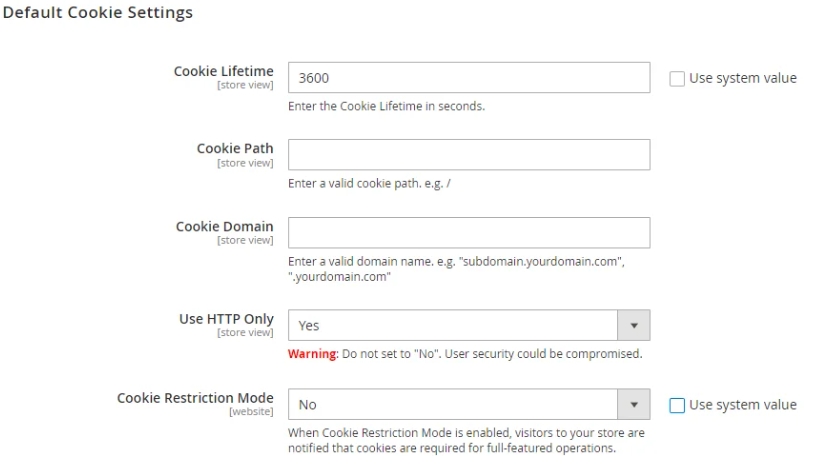Focus the Cookie Path text field

pos(468,155)
